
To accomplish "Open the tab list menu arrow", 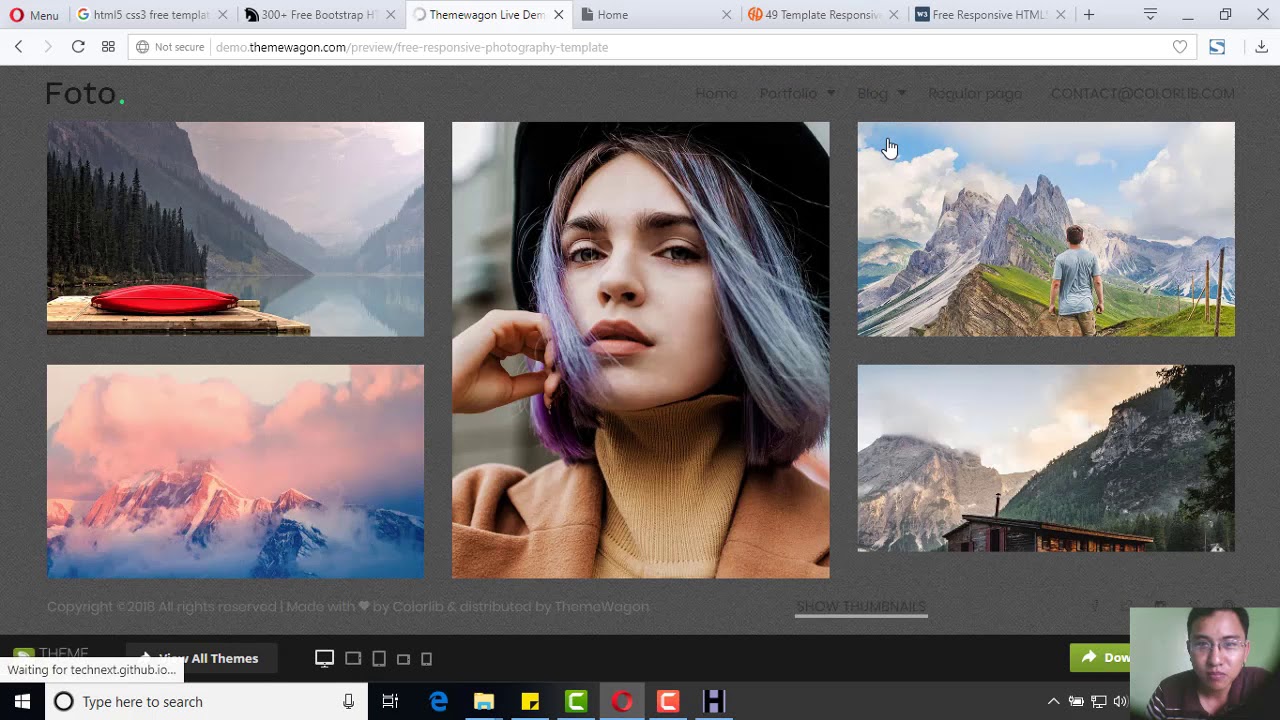I will (1150, 15).
